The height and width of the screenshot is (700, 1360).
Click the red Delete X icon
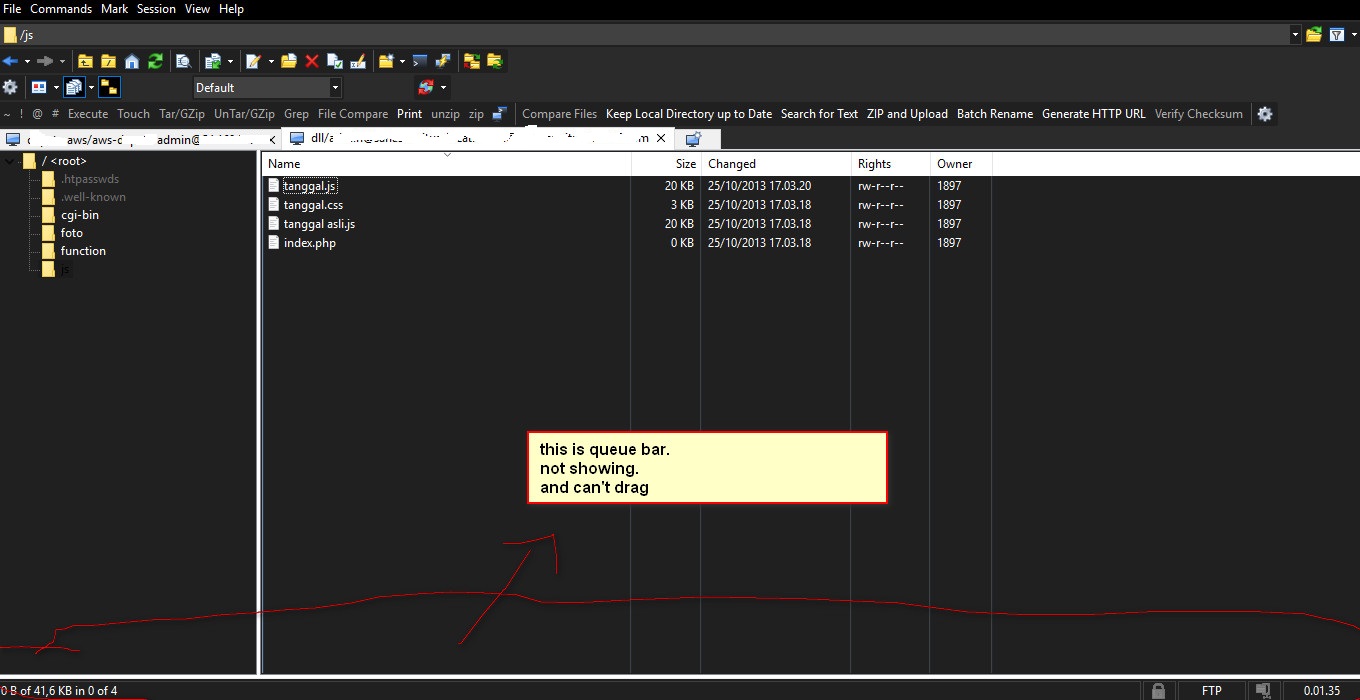pos(312,61)
